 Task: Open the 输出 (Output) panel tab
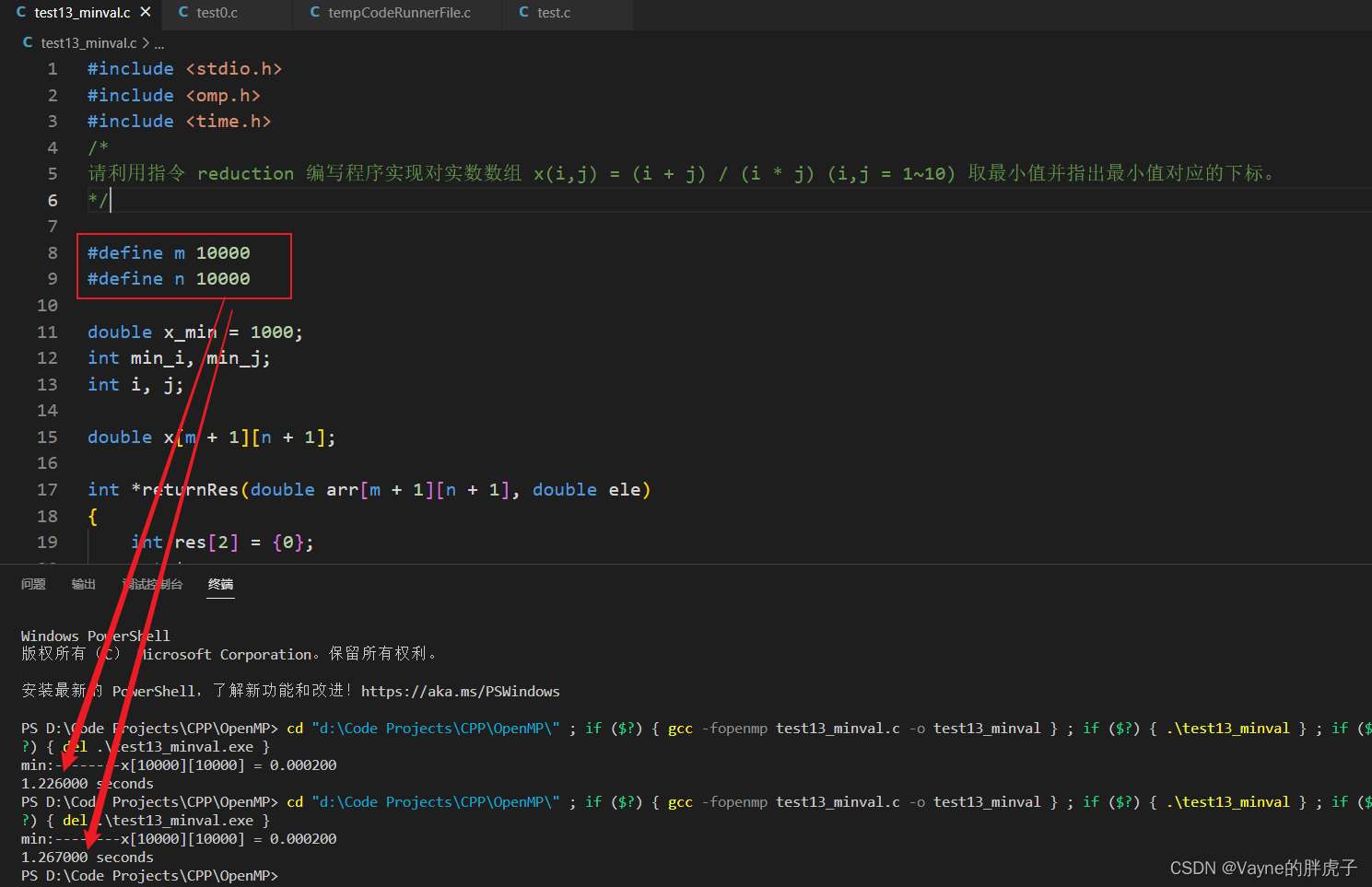tap(84, 584)
